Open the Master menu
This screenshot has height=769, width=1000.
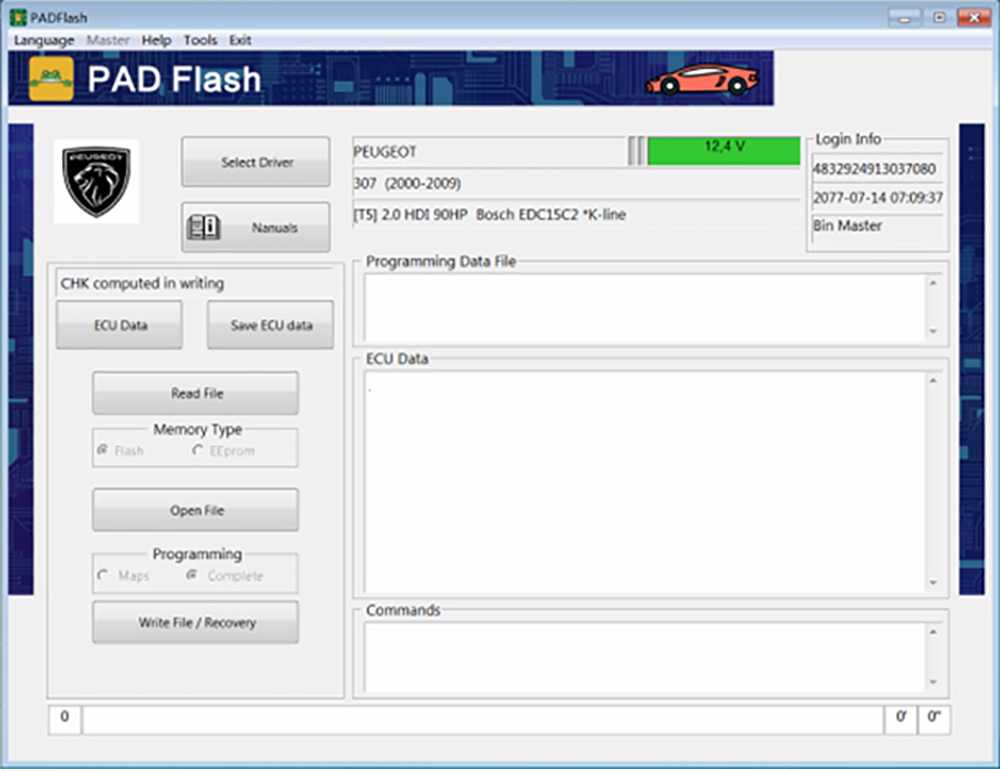pyautogui.click(x=108, y=40)
